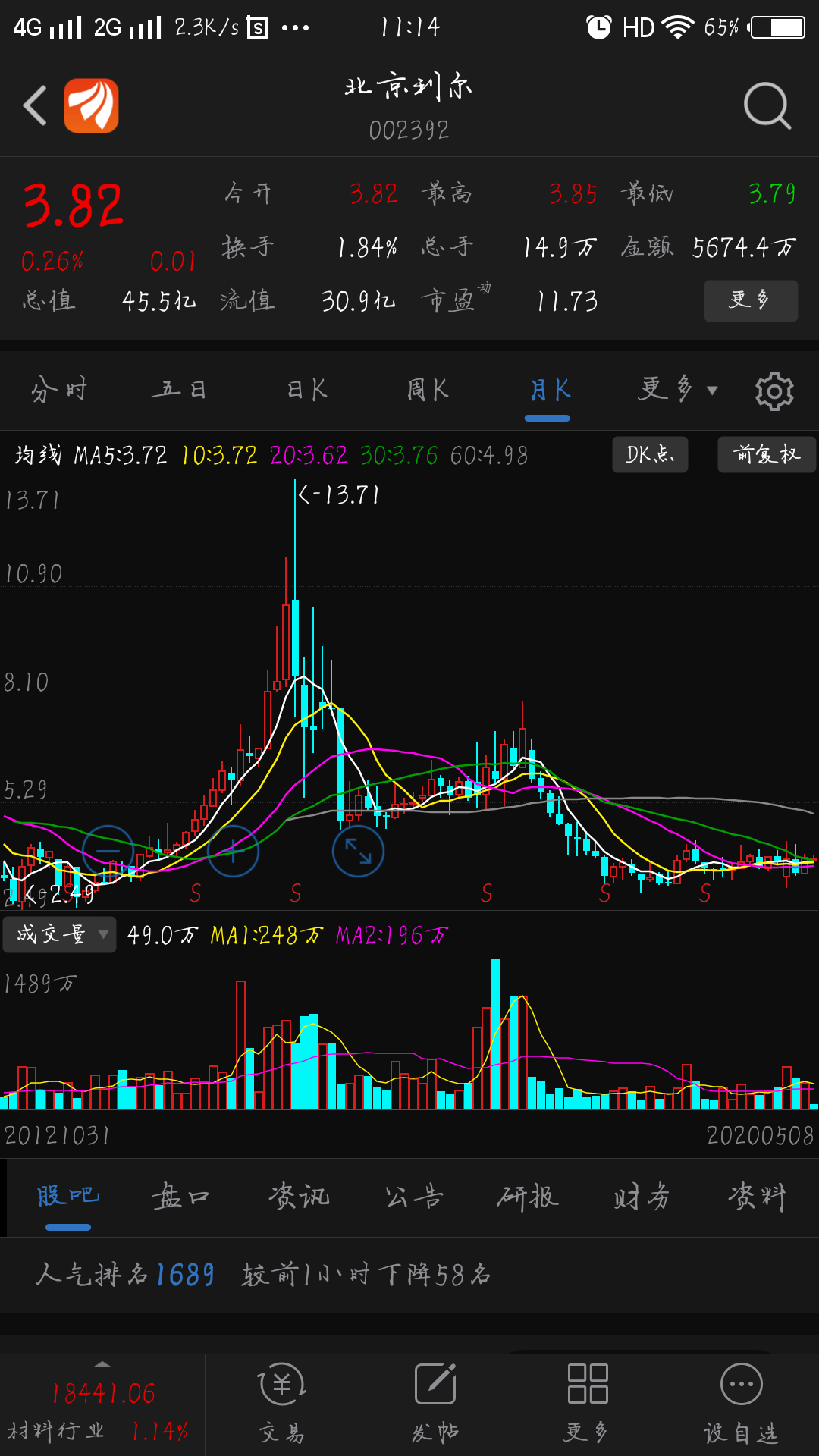Switch to 日K daily chart tab

point(306,390)
